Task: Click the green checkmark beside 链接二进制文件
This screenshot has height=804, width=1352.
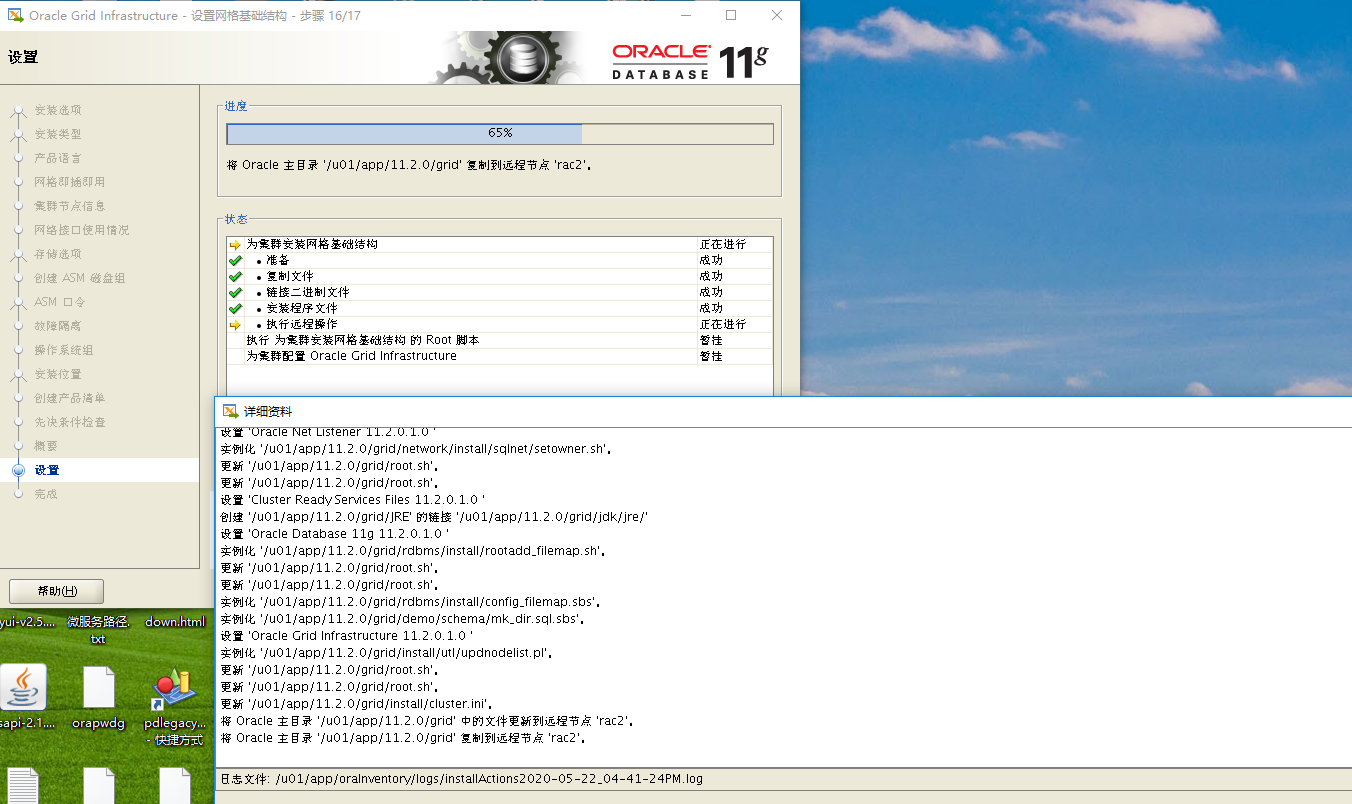Action: click(x=236, y=293)
